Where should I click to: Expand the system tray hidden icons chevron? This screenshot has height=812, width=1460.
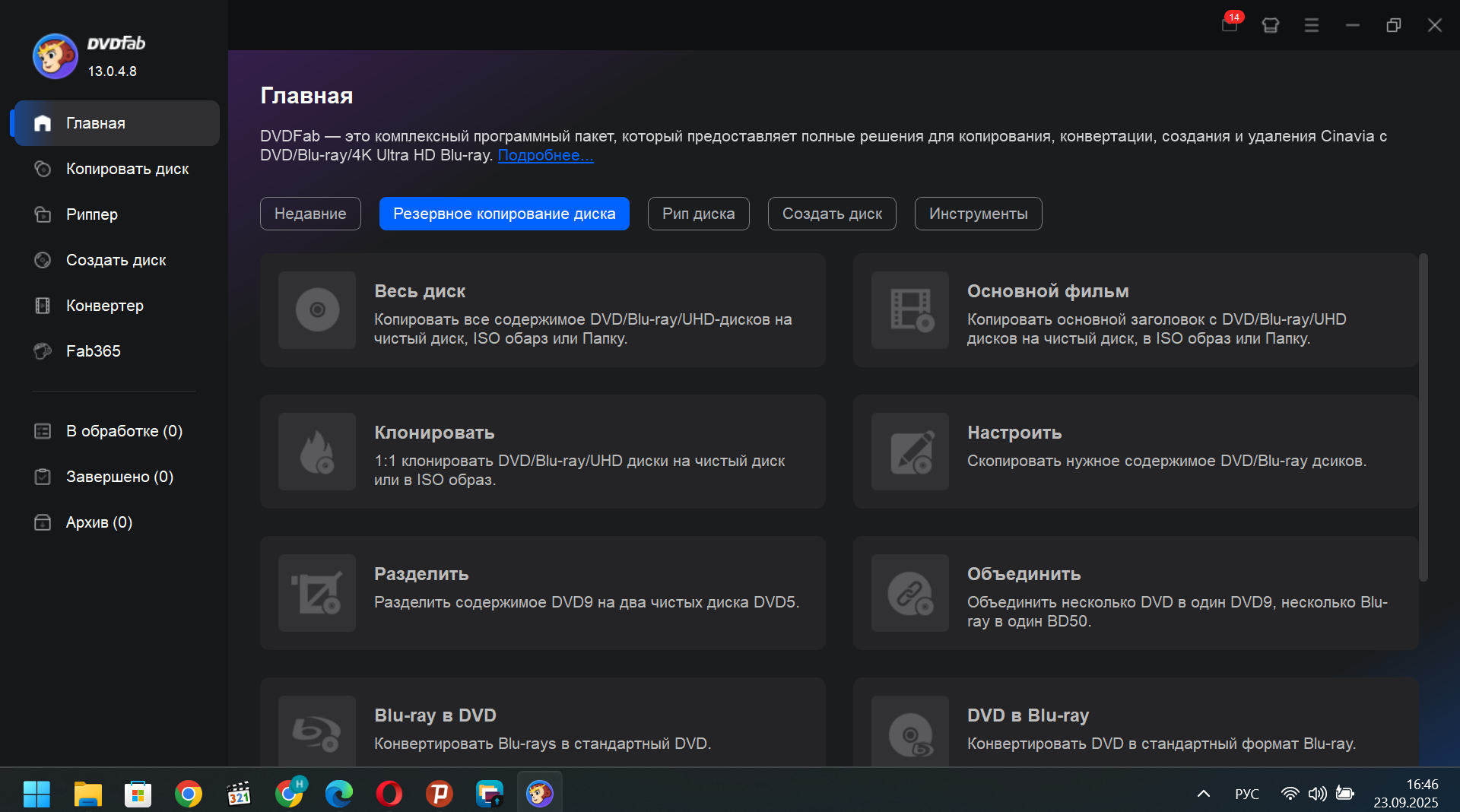pyautogui.click(x=1204, y=794)
